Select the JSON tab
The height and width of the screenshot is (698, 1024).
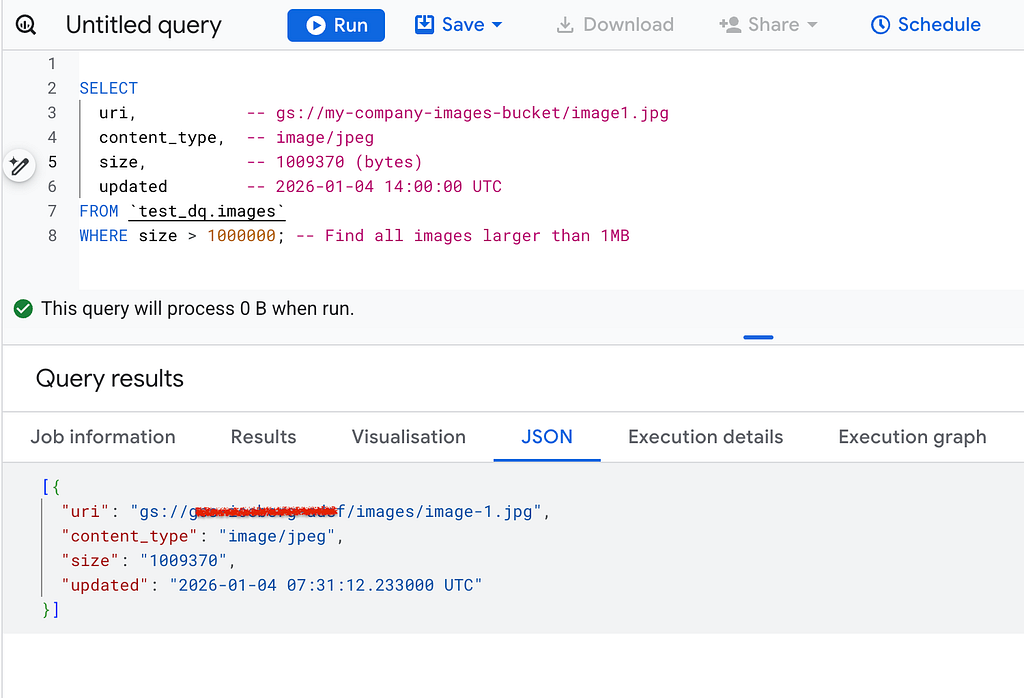coord(547,437)
